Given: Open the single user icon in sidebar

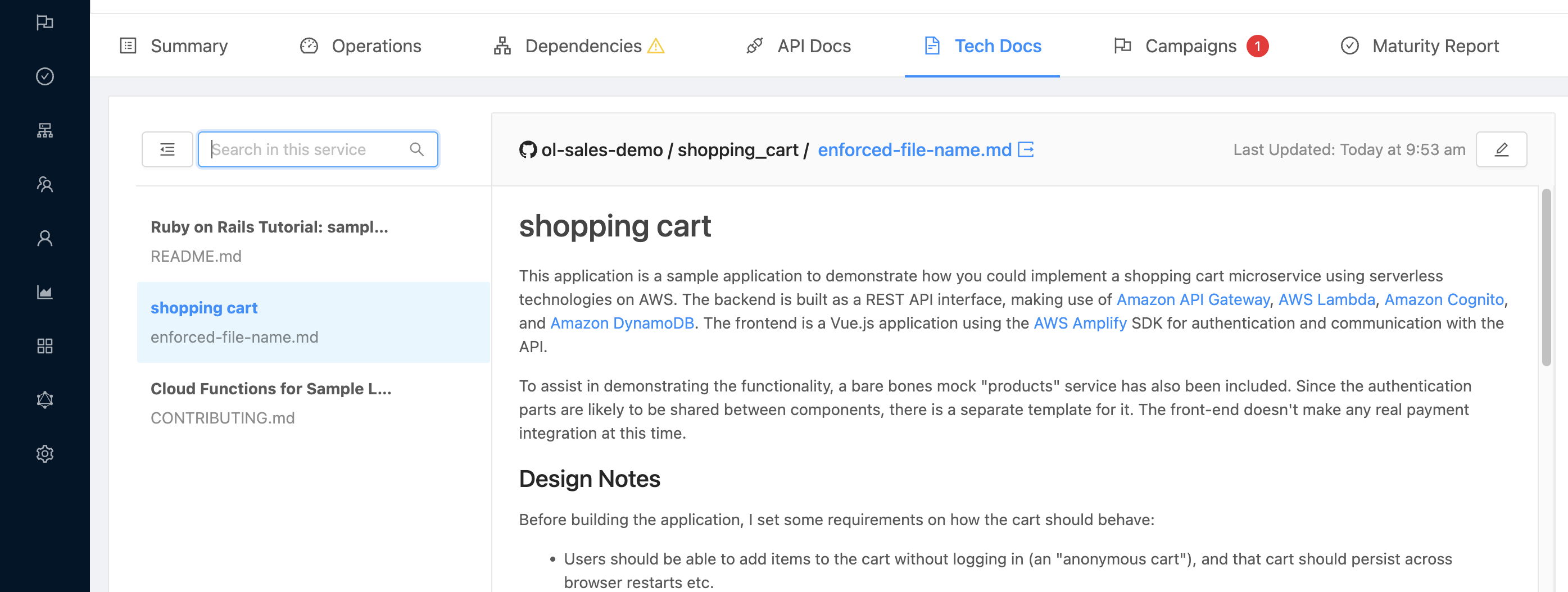Looking at the screenshot, I should [44, 238].
